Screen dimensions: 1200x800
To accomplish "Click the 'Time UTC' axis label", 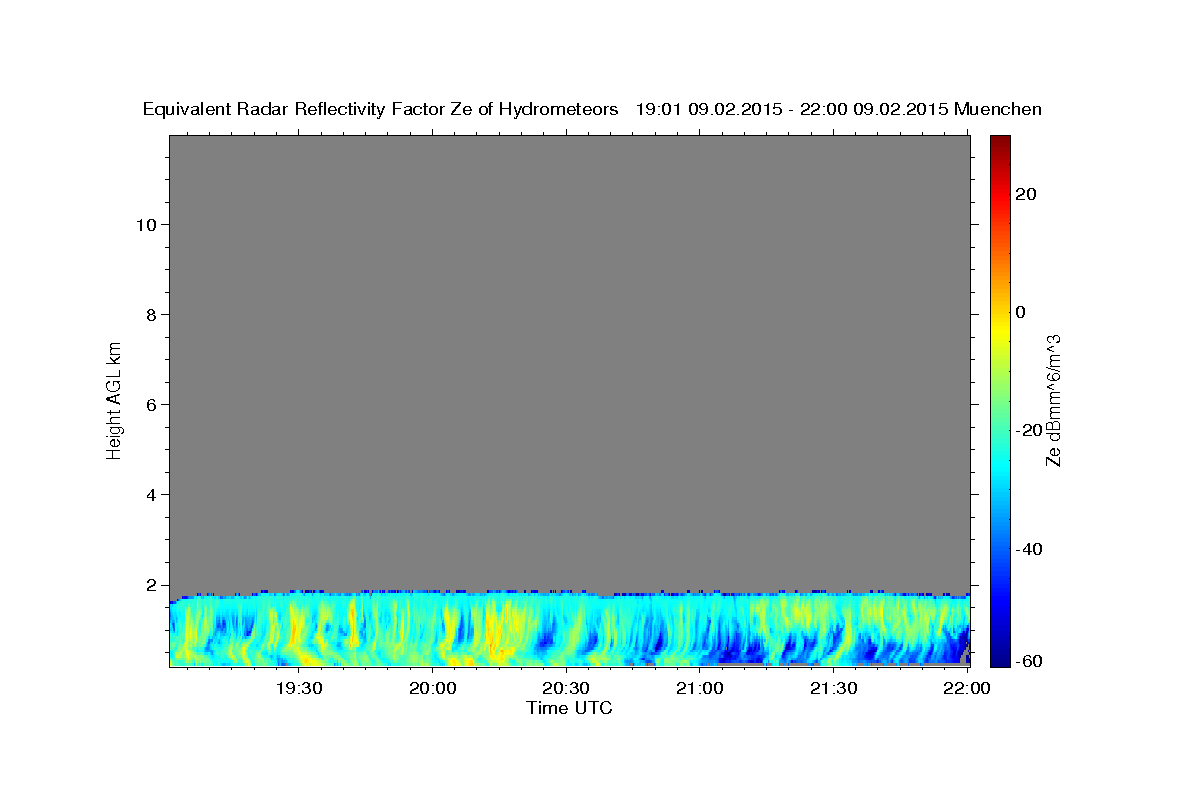I will coord(569,708).
